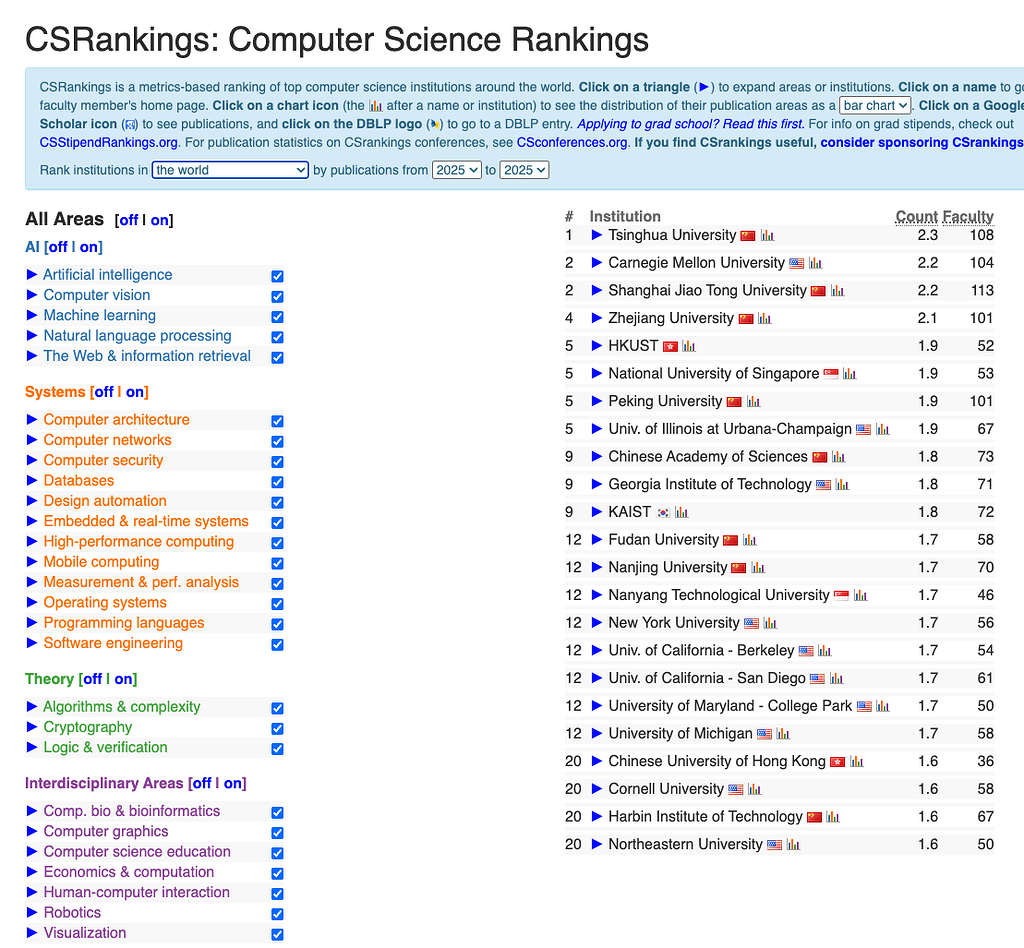Viewport: 1024px width, 948px height.
Task: Open chart icon next to Tsinghua University
Action: pos(767,236)
